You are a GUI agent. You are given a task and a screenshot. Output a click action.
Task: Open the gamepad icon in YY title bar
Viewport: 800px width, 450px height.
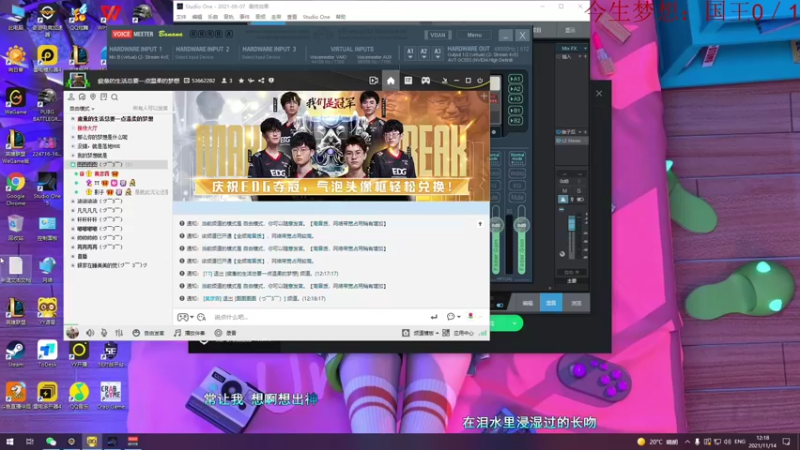[x=426, y=81]
